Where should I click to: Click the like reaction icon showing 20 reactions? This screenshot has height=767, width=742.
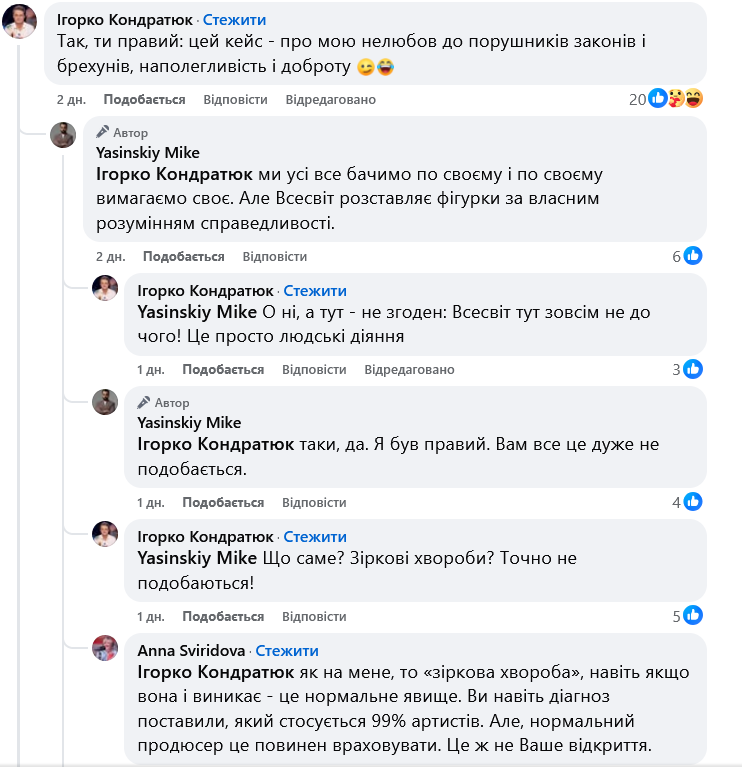[x=658, y=98]
